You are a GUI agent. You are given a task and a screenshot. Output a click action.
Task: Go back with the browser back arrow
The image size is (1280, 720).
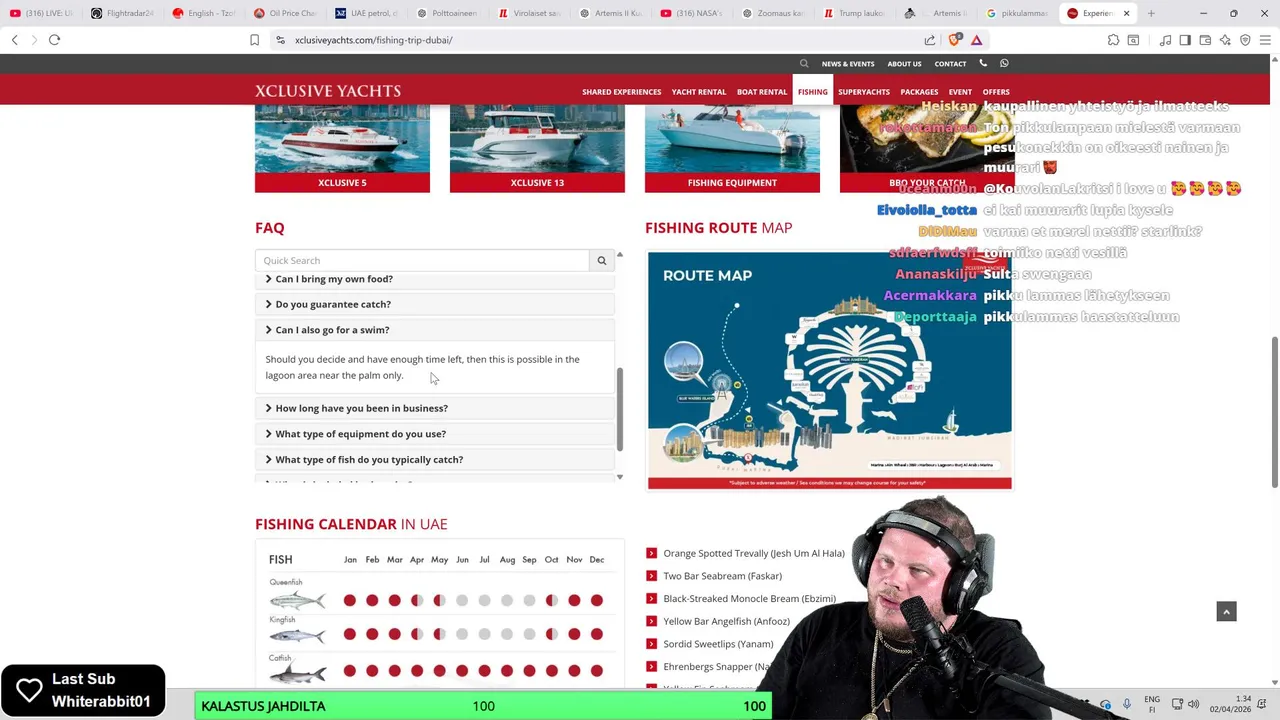15,40
